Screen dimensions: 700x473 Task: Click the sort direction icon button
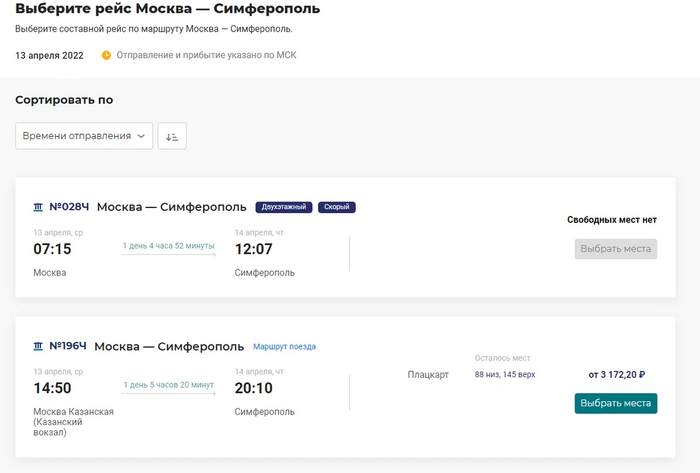point(172,136)
